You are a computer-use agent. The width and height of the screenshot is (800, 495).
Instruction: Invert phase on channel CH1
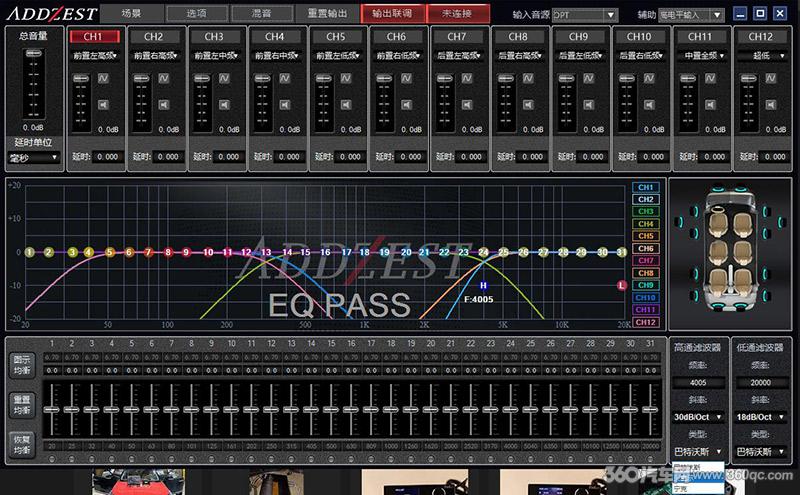[x=103, y=78]
